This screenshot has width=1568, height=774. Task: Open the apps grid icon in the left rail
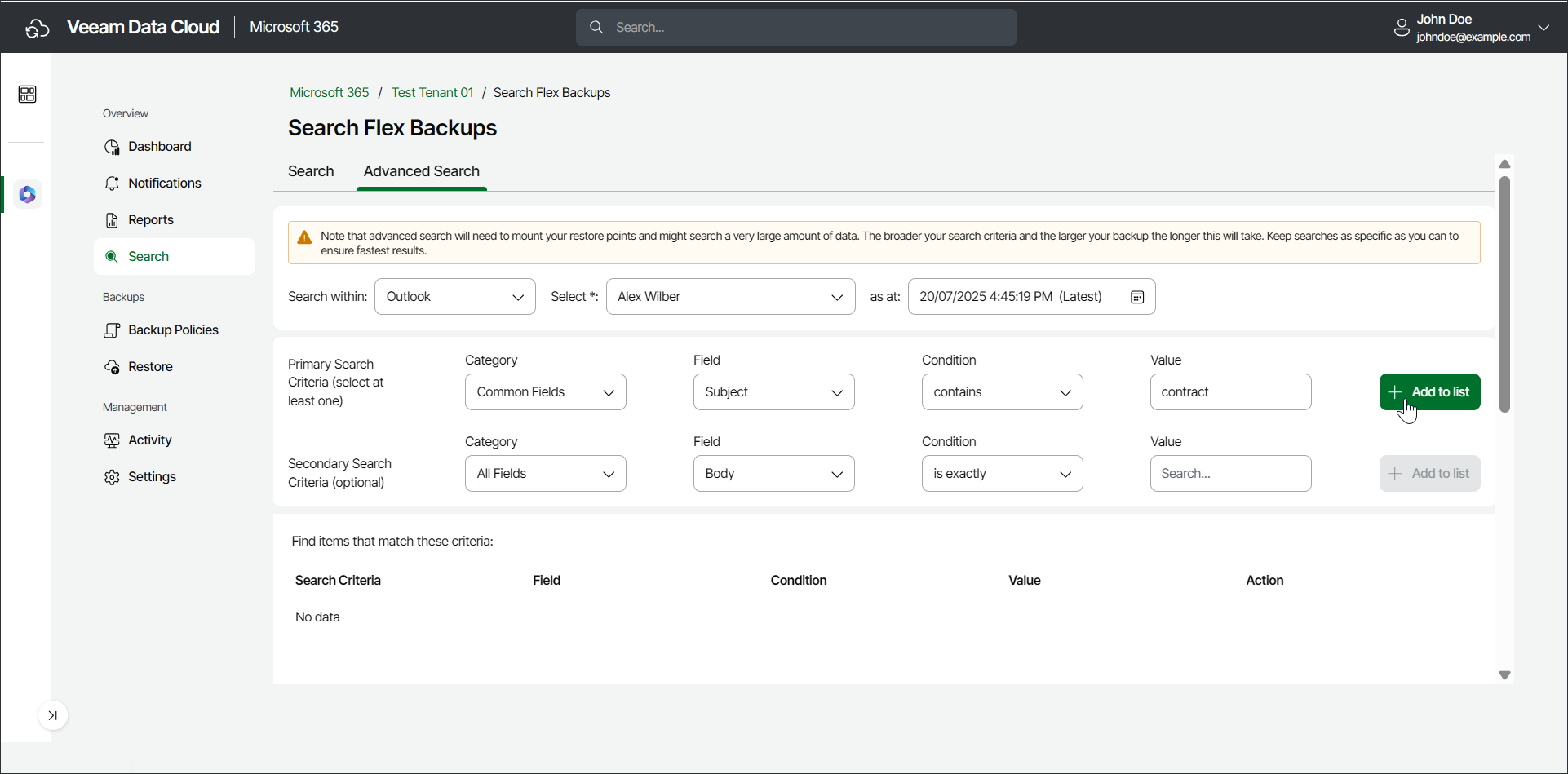(x=27, y=95)
